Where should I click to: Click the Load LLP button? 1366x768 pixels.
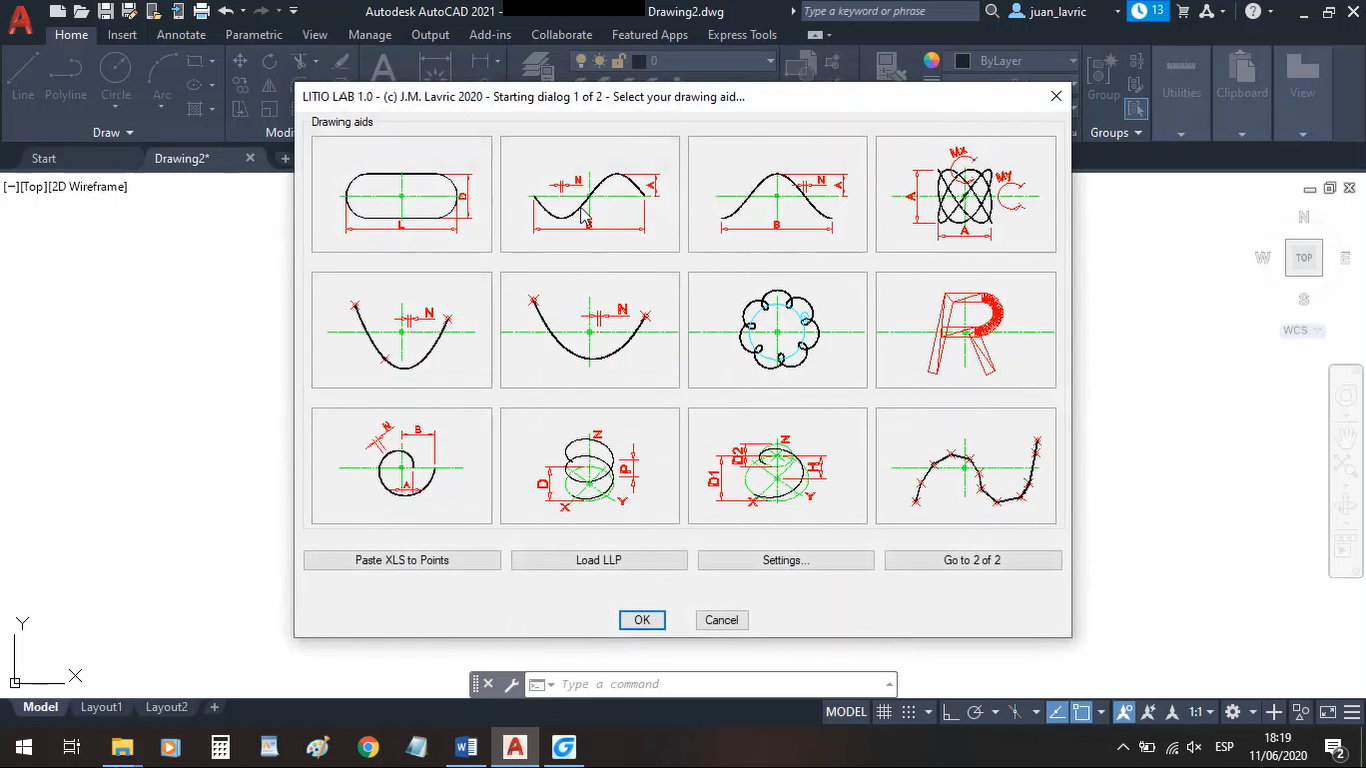point(599,560)
